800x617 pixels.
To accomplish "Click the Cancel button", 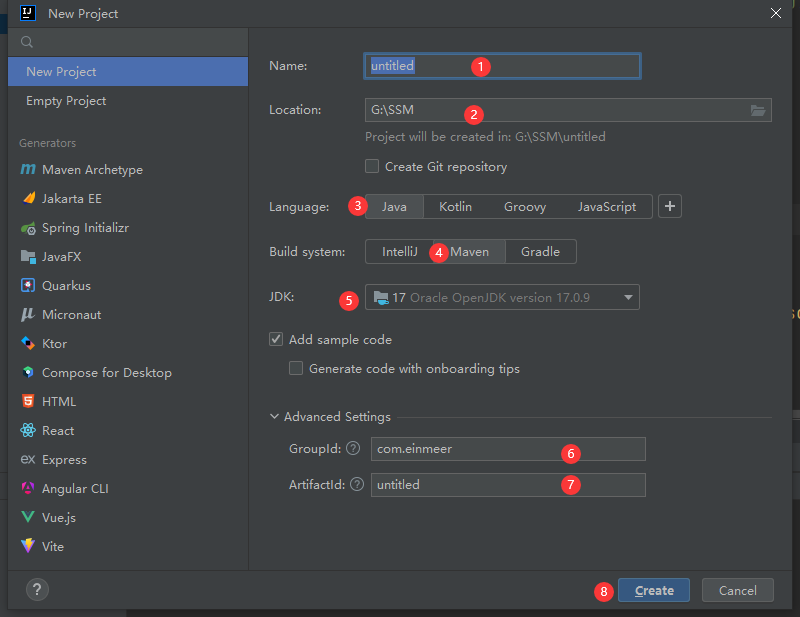I will pyautogui.click(x=738, y=590).
